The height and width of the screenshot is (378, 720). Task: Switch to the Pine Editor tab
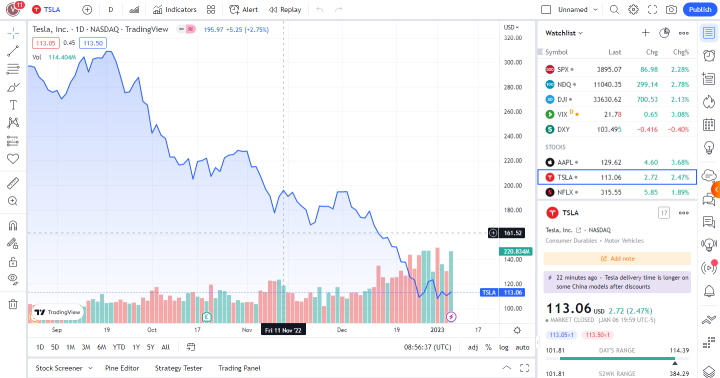122,368
